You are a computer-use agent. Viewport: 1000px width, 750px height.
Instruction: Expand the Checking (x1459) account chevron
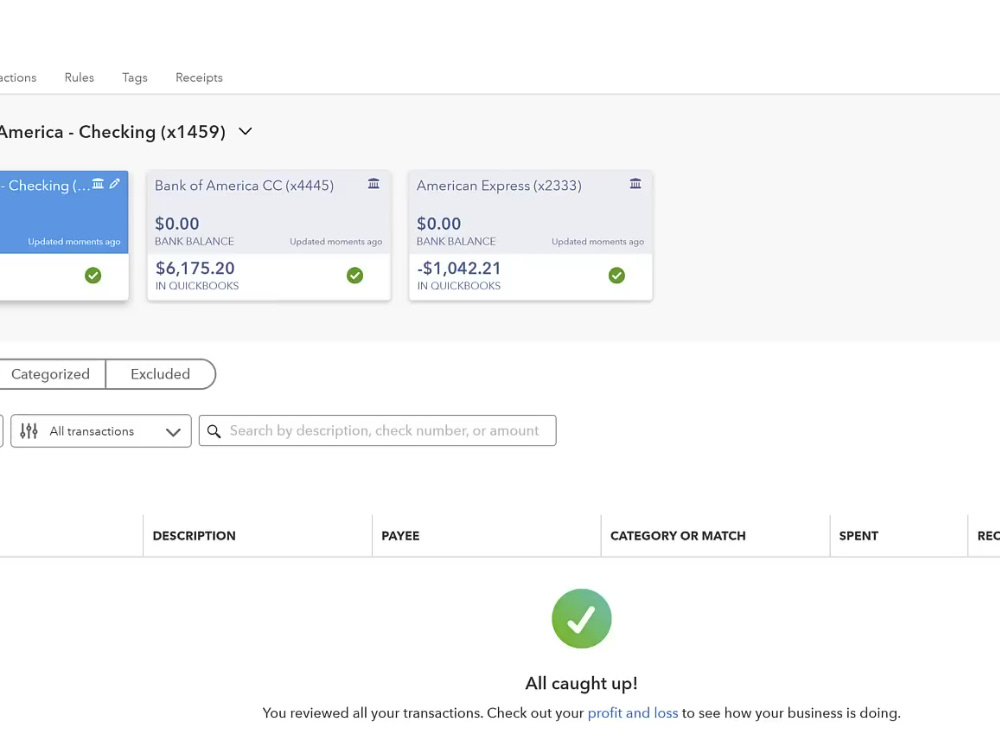coord(246,131)
